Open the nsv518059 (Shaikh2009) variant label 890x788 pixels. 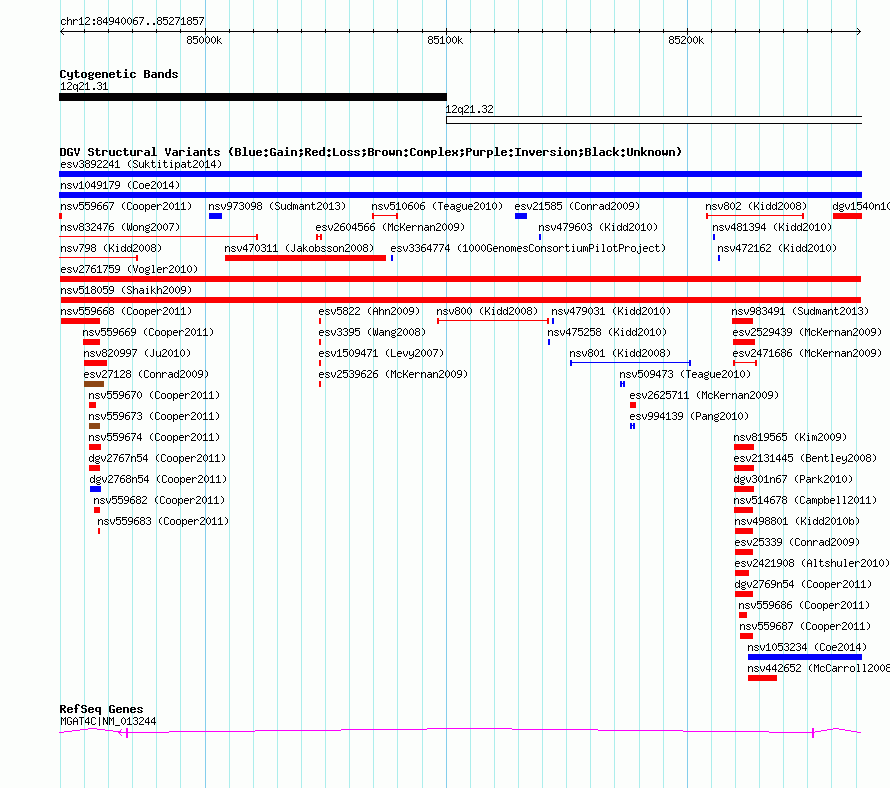pos(126,290)
